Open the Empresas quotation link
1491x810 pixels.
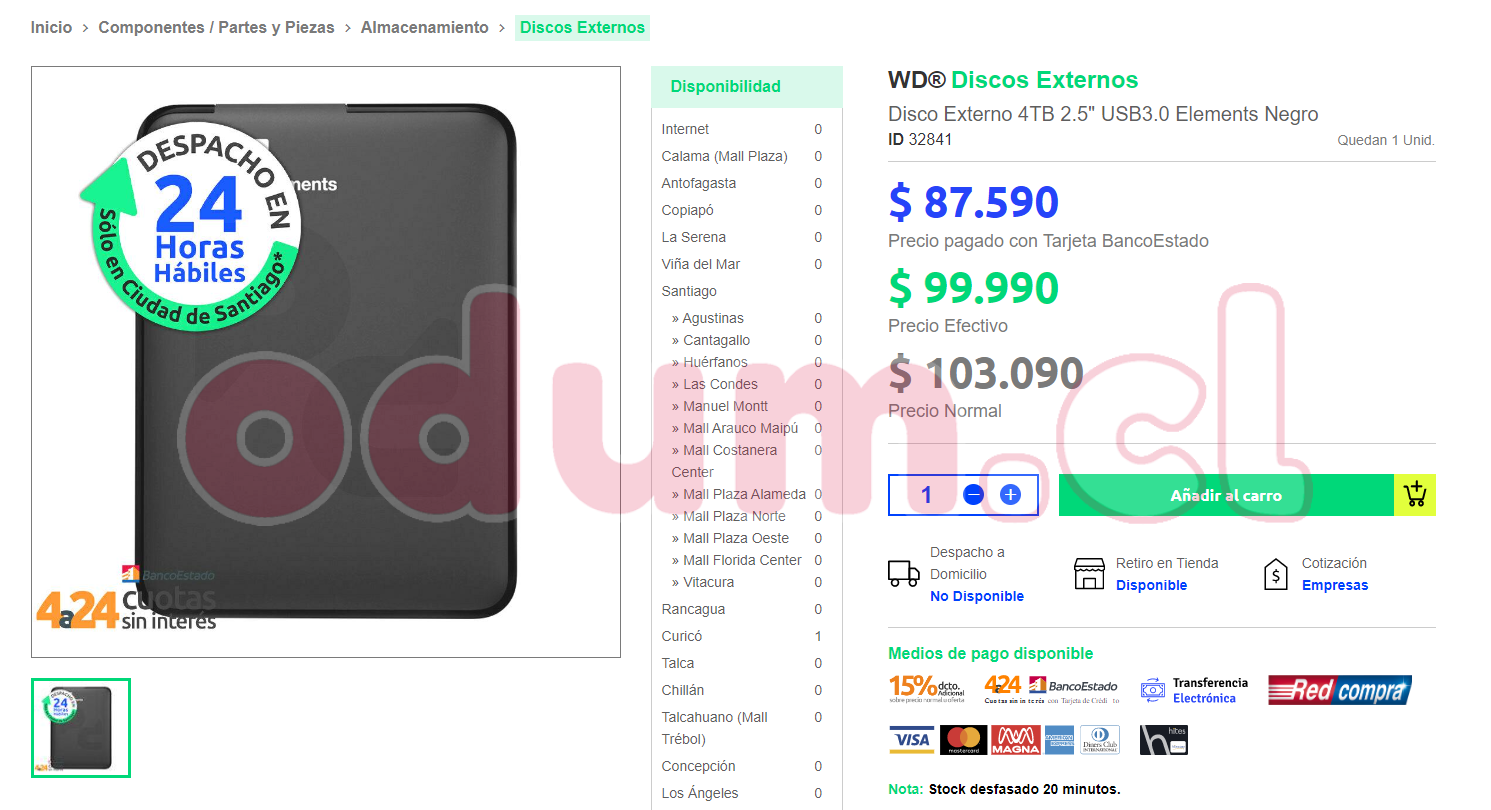pyautogui.click(x=1335, y=585)
